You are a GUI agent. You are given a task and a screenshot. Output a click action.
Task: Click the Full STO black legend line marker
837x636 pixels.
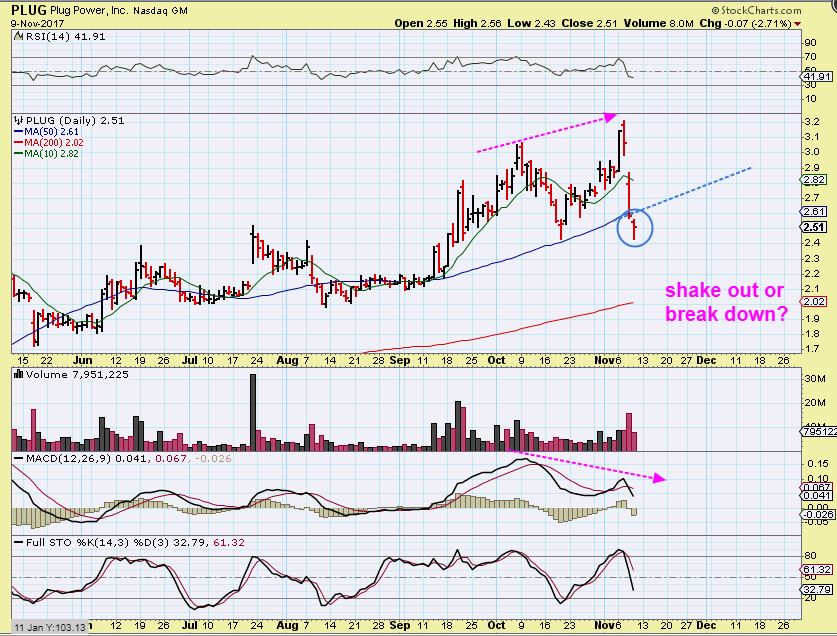[19, 543]
